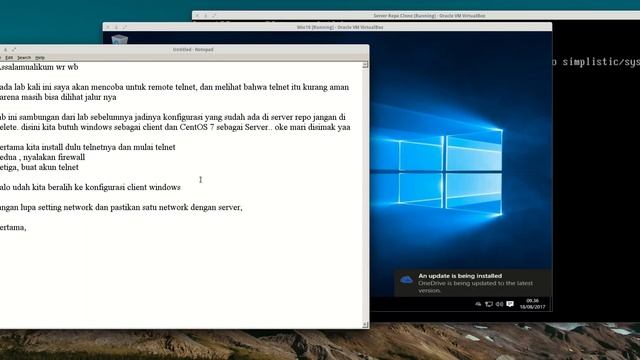
Task: Click the OneDrive cloud icon in the notification
Action: (406, 280)
